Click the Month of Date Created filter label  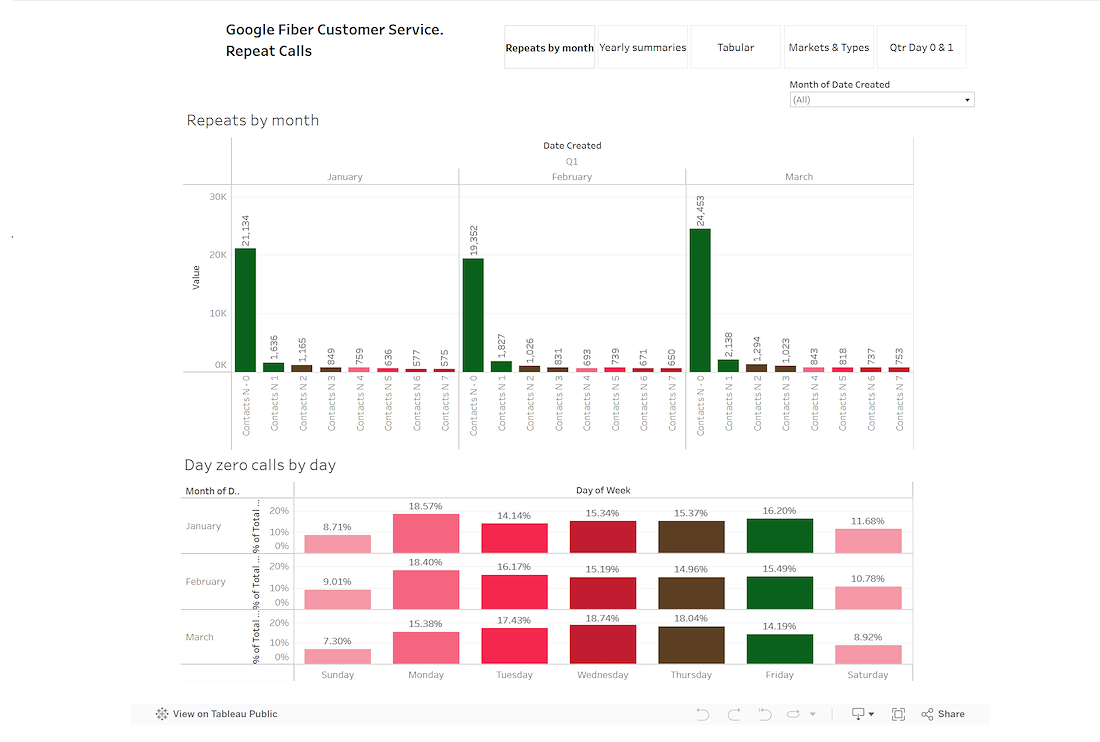pyautogui.click(x=840, y=84)
